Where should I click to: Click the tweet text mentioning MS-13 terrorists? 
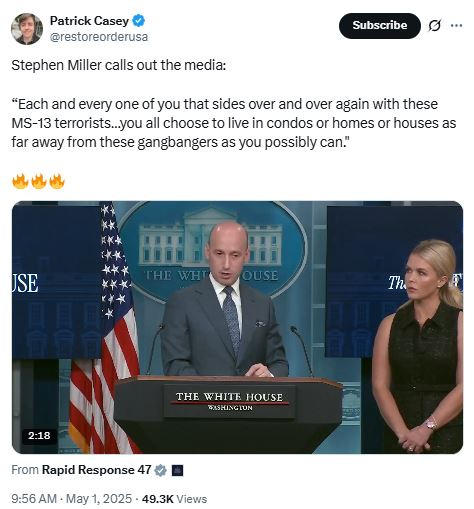click(233, 123)
